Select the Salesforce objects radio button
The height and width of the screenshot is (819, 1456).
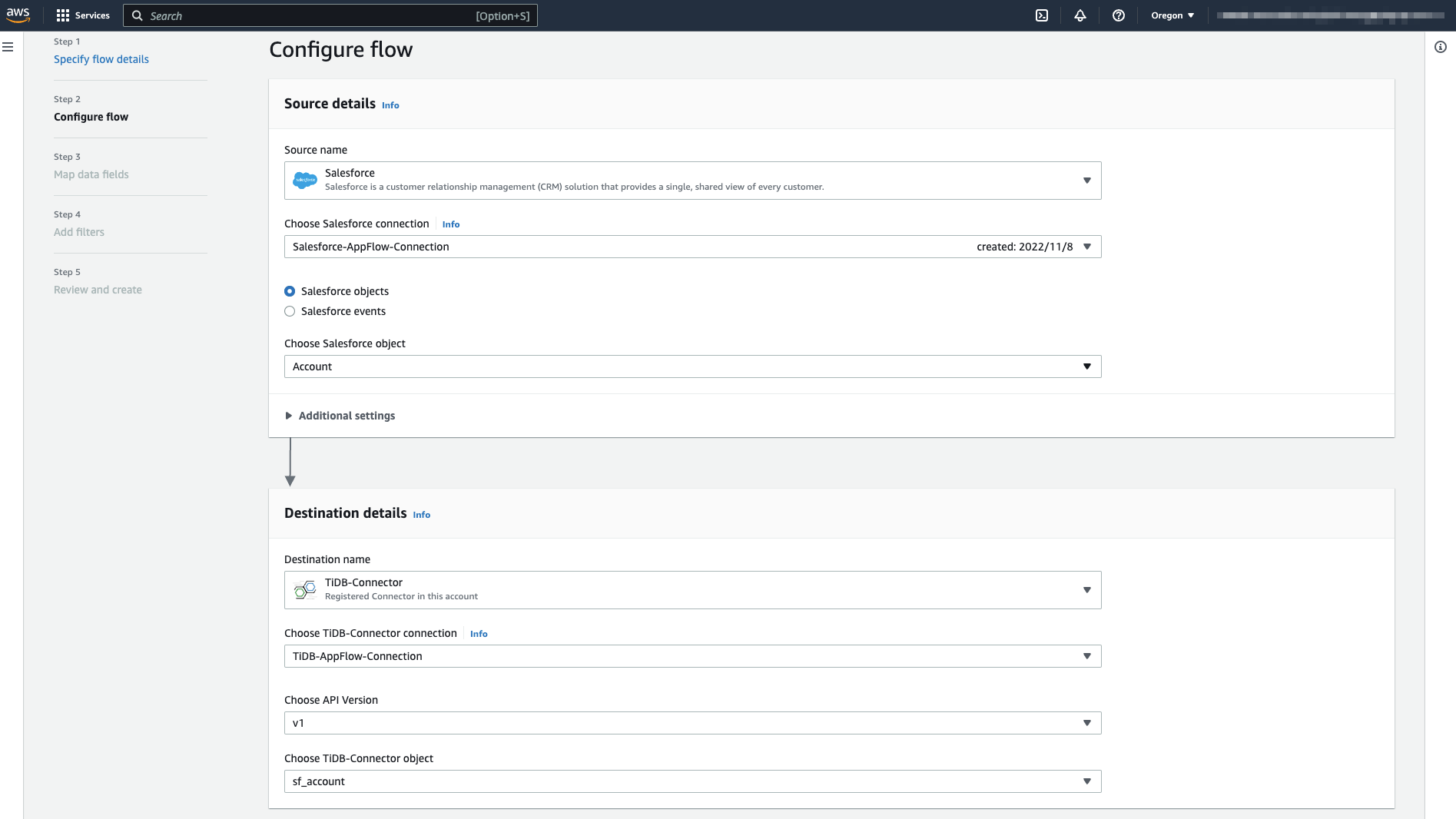pos(290,291)
